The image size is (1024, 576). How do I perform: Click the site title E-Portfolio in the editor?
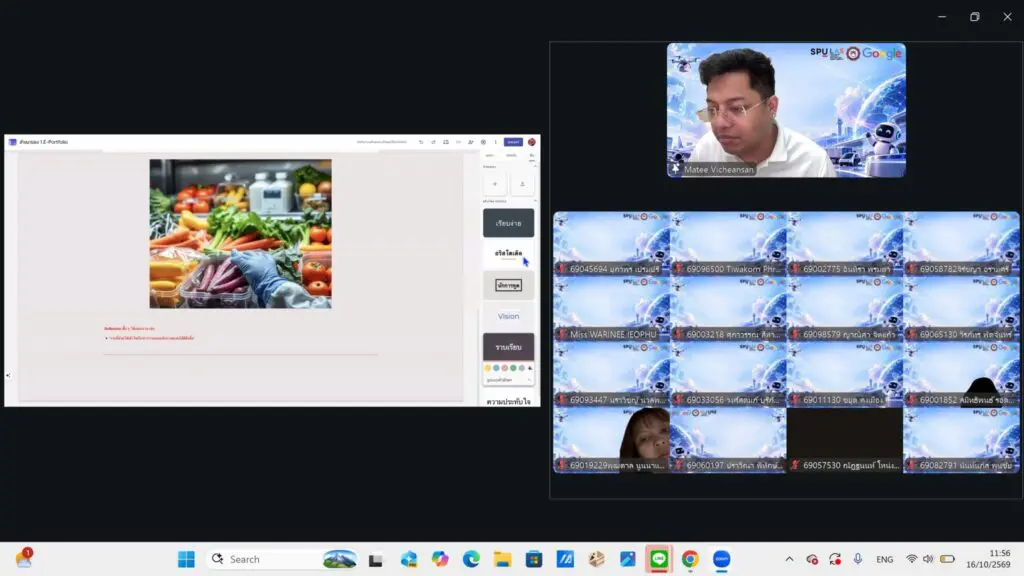pyautogui.click(x=44, y=142)
